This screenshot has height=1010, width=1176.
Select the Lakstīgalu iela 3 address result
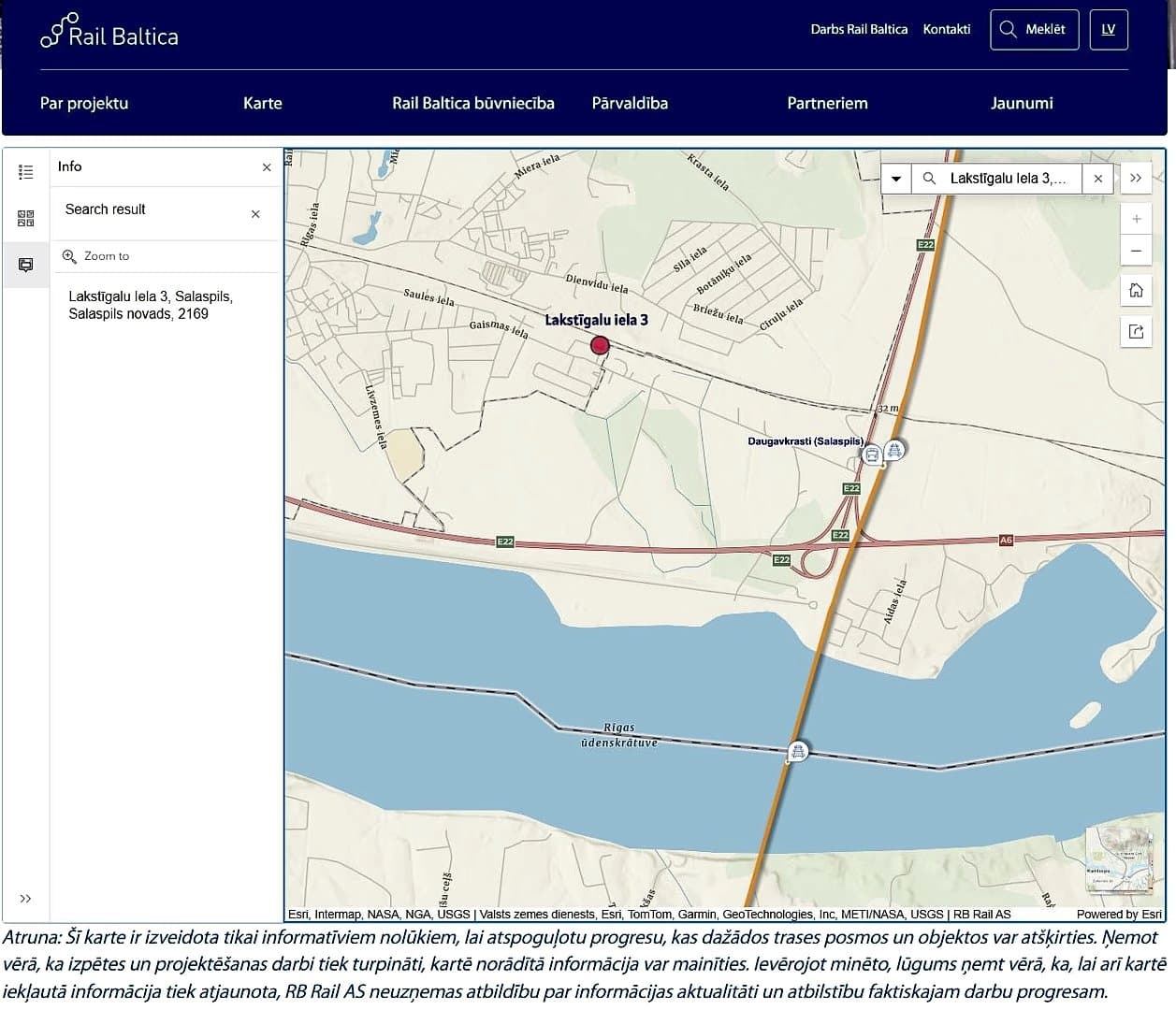tap(150, 305)
